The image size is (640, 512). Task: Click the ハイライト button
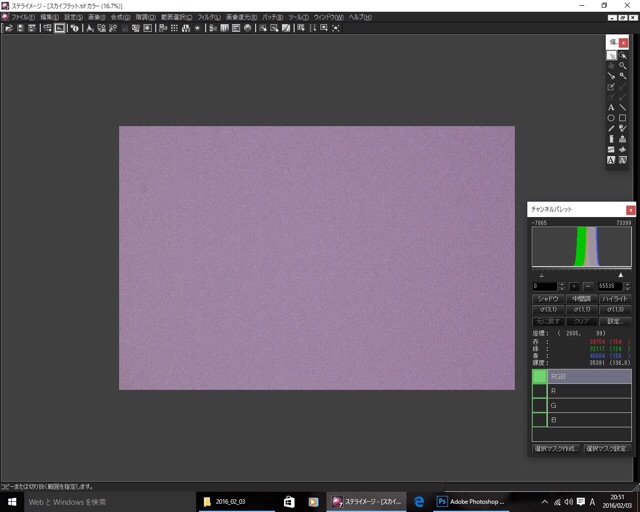click(x=615, y=299)
